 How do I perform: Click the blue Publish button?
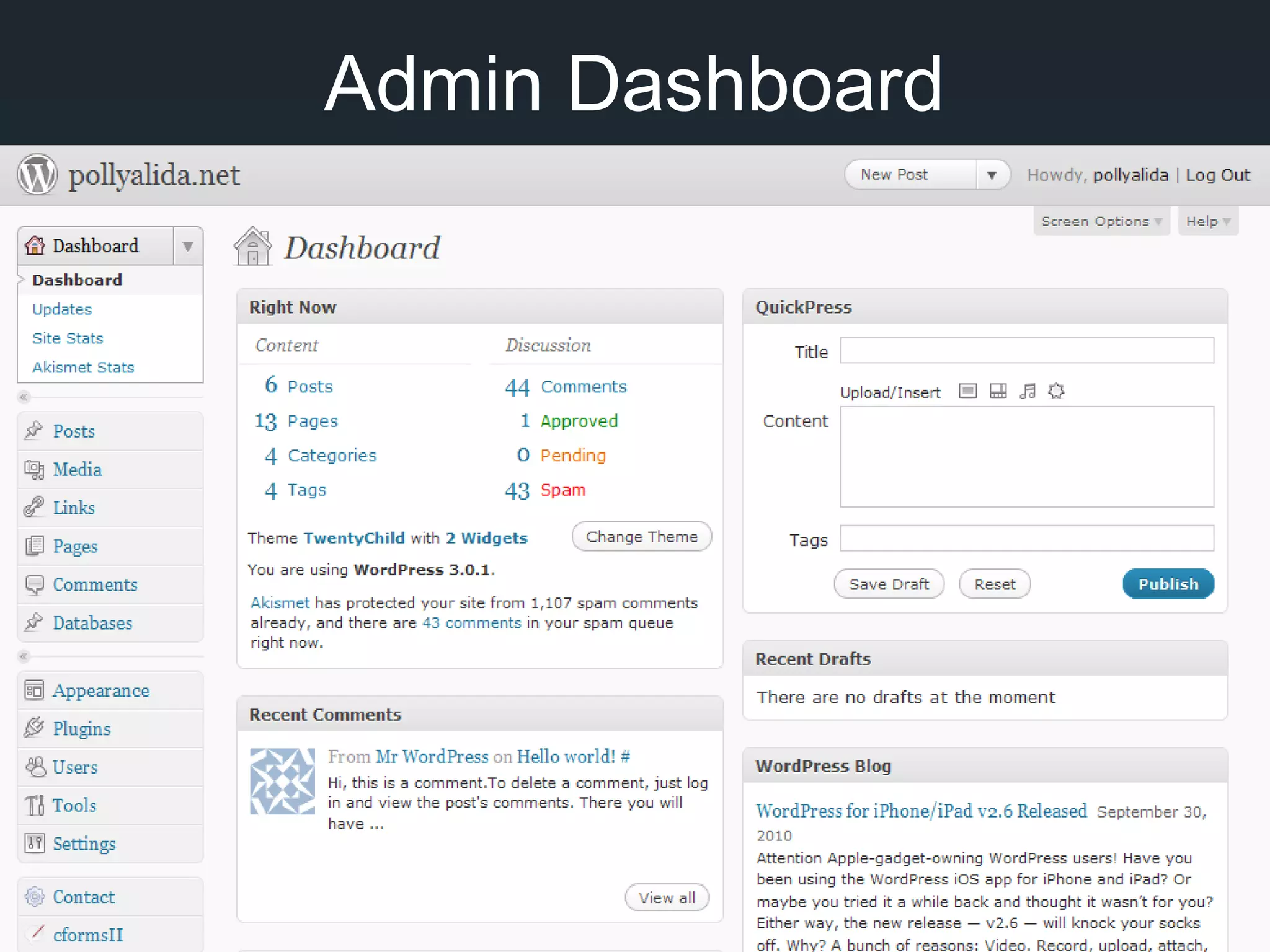tap(1168, 584)
